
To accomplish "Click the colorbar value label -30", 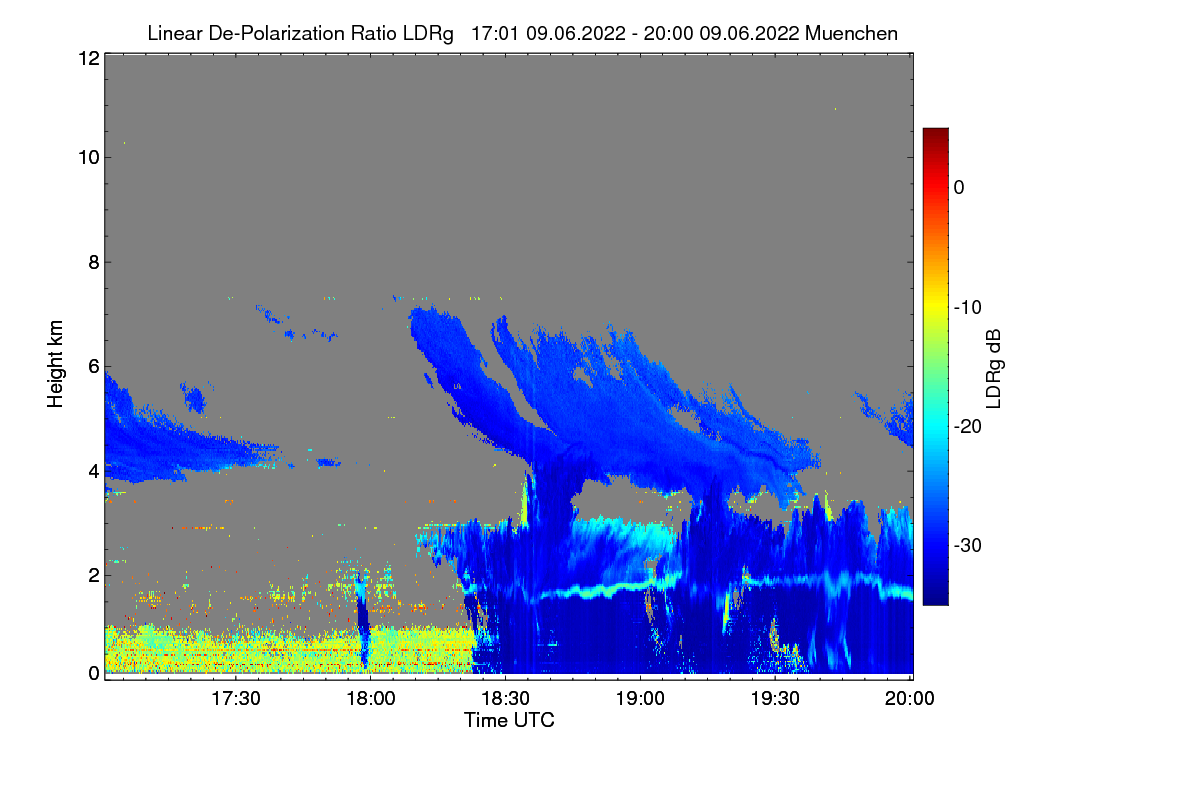I will pos(967,546).
